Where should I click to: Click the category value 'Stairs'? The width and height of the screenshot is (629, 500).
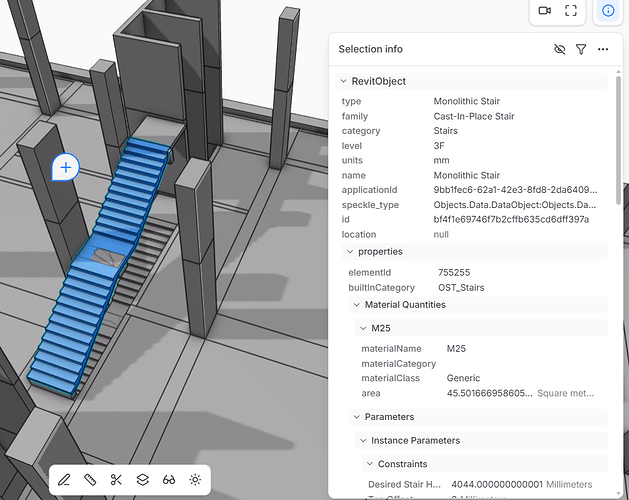pos(445,131)
